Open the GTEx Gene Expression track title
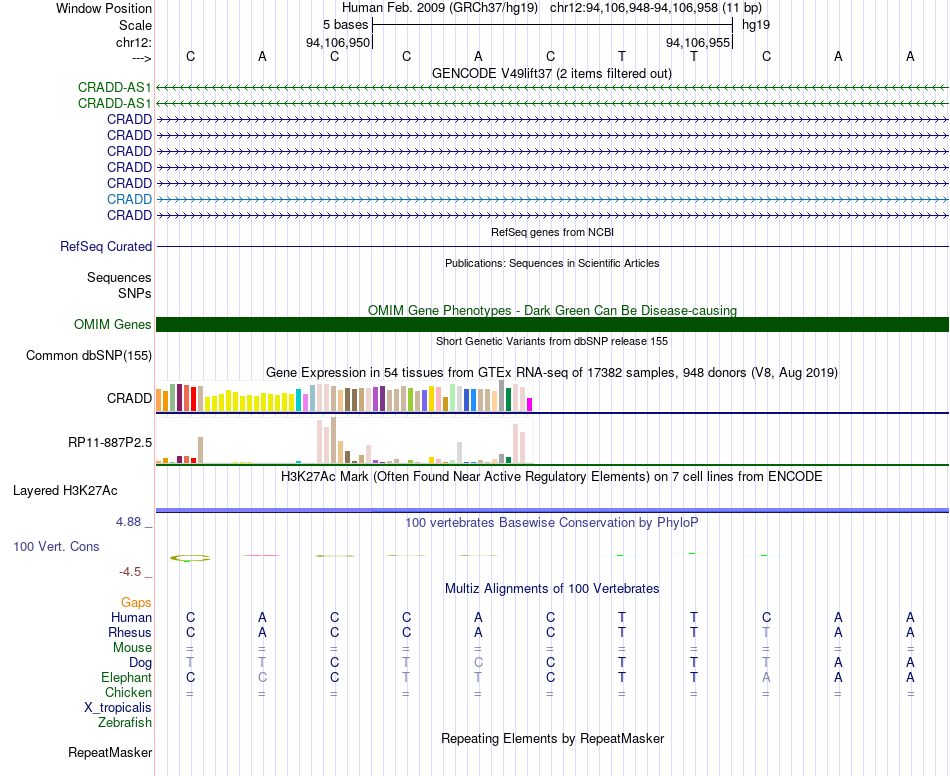This screenshot has height=776, width=950. click(552, 373)
